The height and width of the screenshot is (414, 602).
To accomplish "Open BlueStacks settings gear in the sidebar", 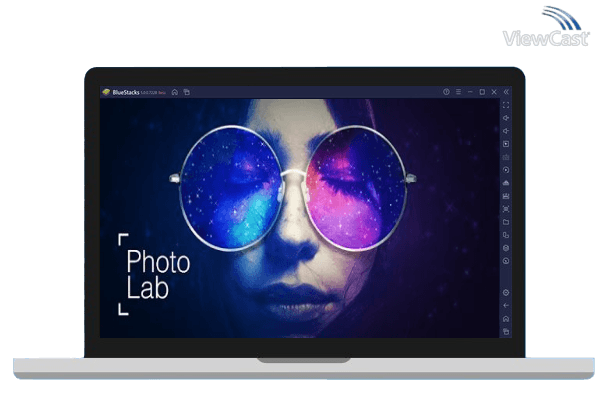I will 506,293.
